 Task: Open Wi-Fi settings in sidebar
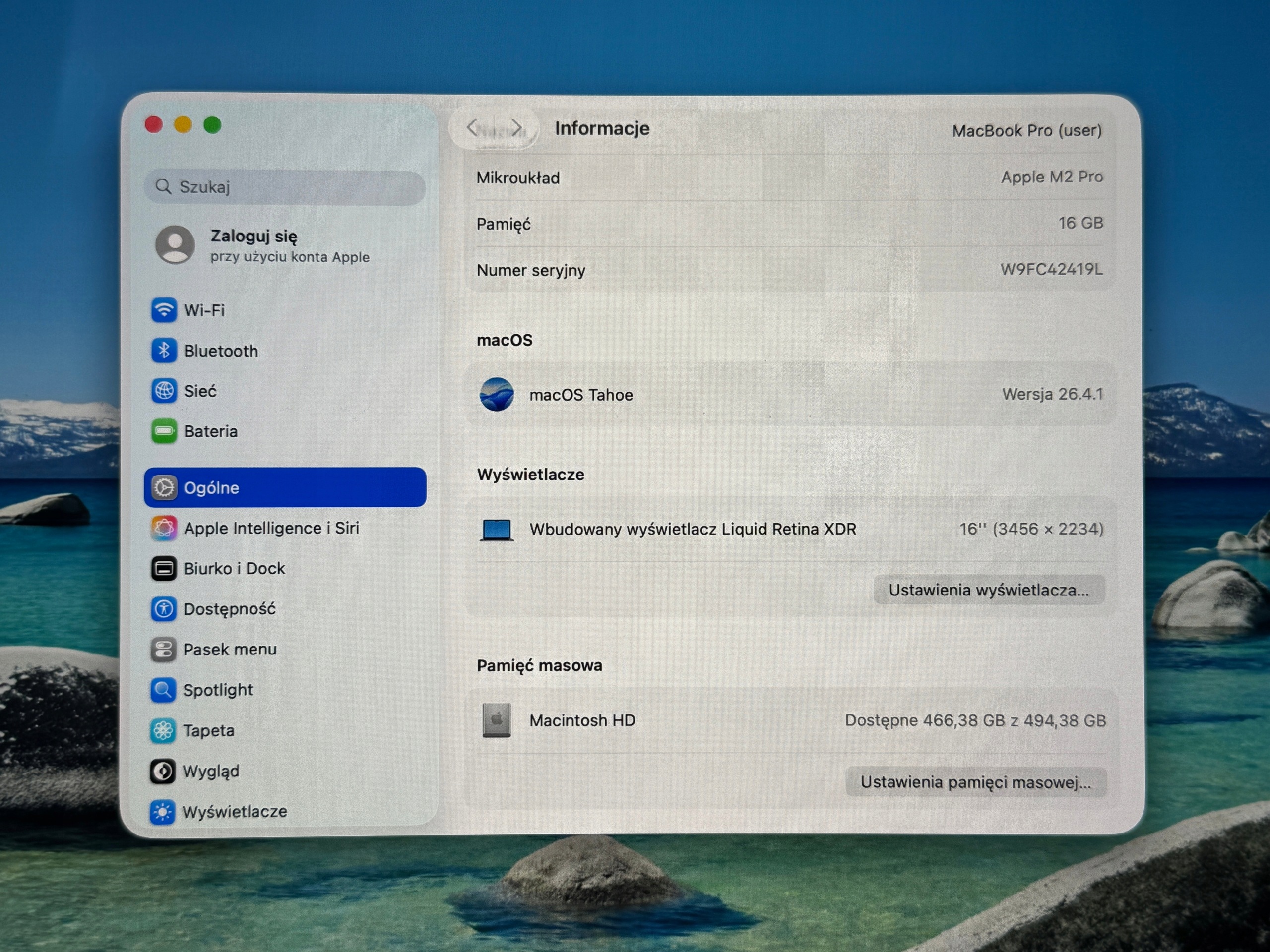285,310
